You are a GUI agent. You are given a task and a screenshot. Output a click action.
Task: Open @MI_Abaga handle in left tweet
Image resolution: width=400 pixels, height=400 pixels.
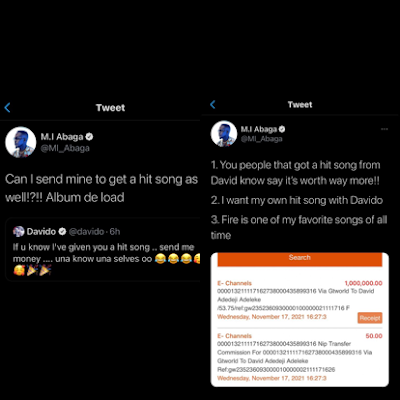click(65, 148)
